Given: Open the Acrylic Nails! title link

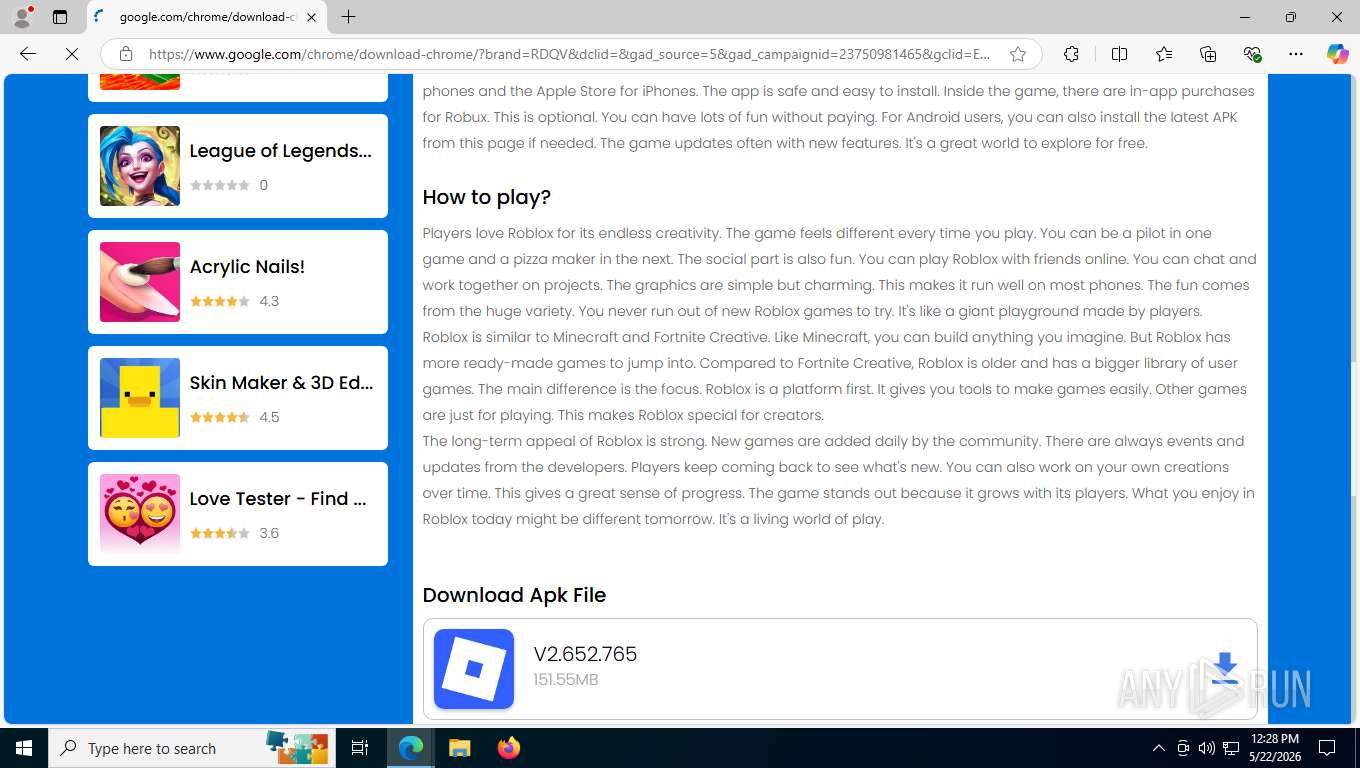Looking at the screenshot, I should tap(247, 267).
